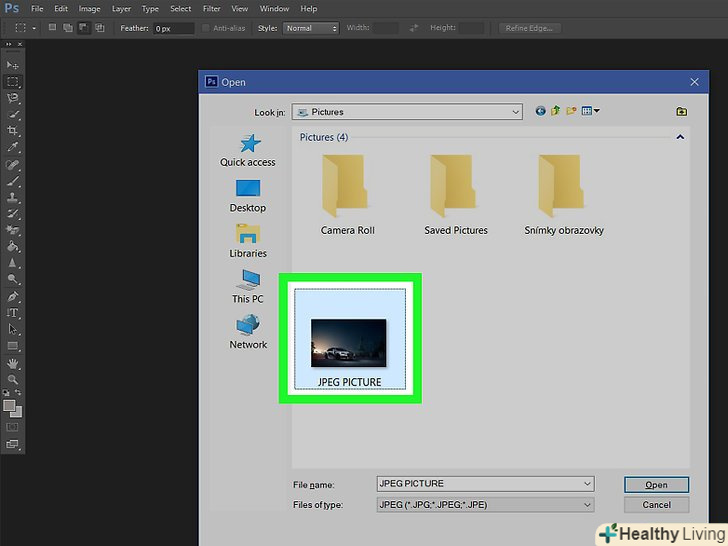Select the JPEG PICTURE thumbnail
728x546 pixels.
349,340
